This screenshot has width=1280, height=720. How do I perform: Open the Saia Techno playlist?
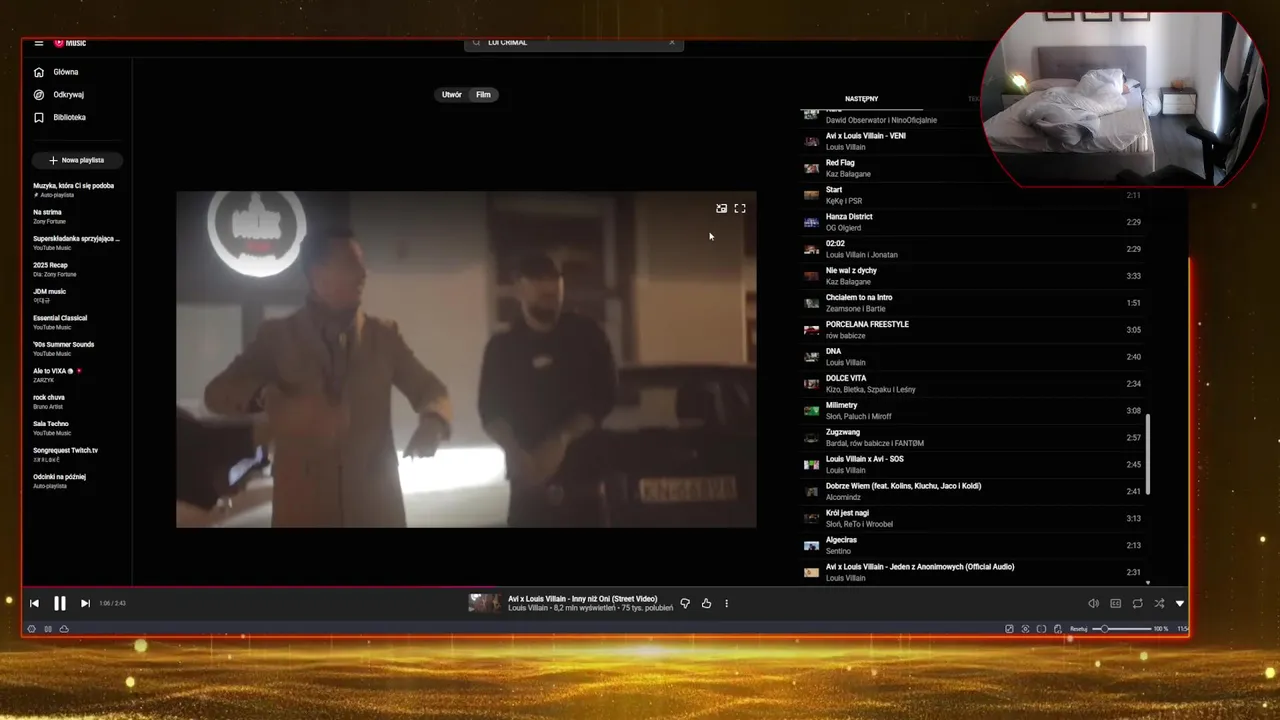(x=52, y=428)
